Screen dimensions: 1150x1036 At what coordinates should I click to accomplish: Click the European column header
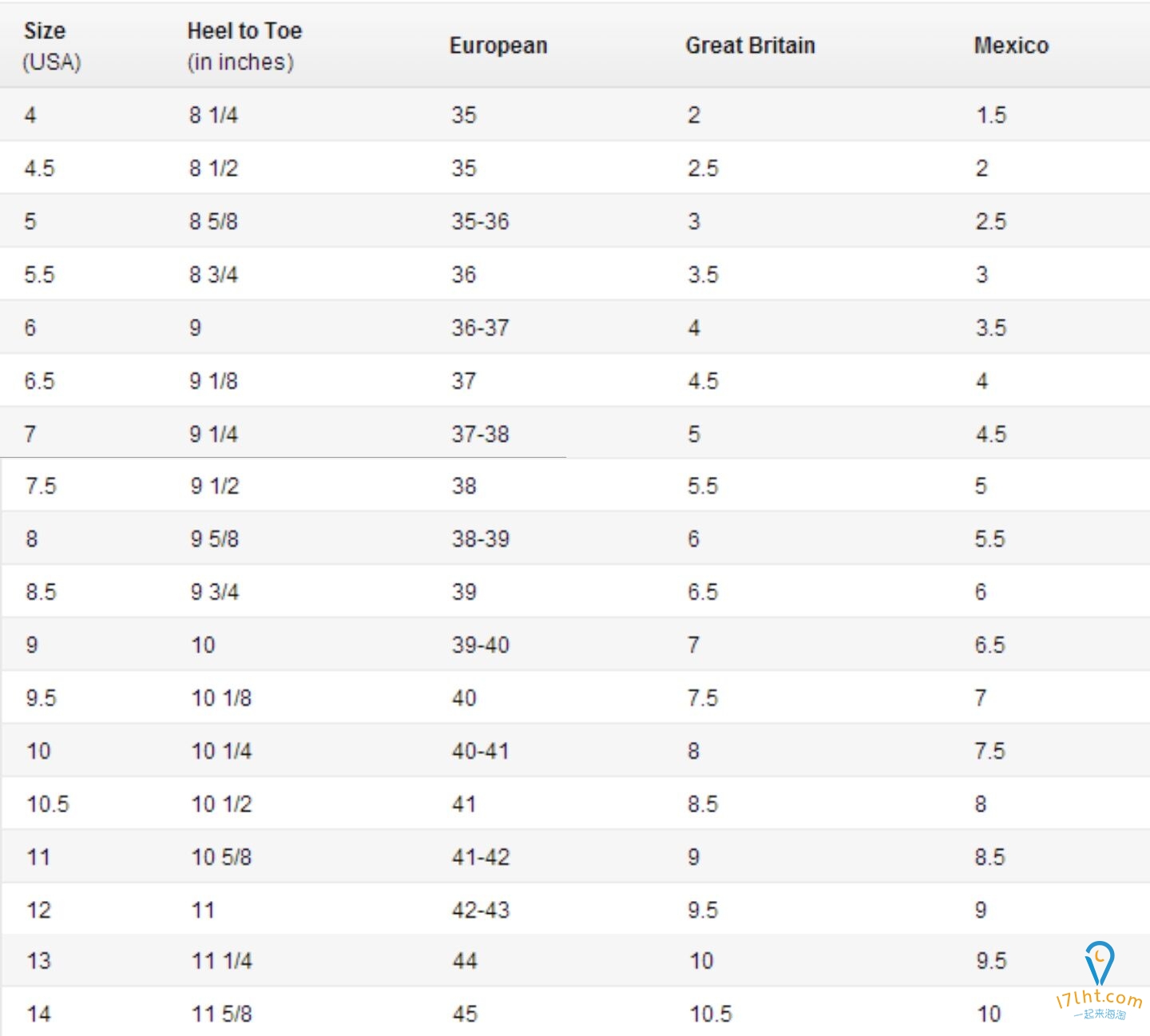tap(498, 46)
